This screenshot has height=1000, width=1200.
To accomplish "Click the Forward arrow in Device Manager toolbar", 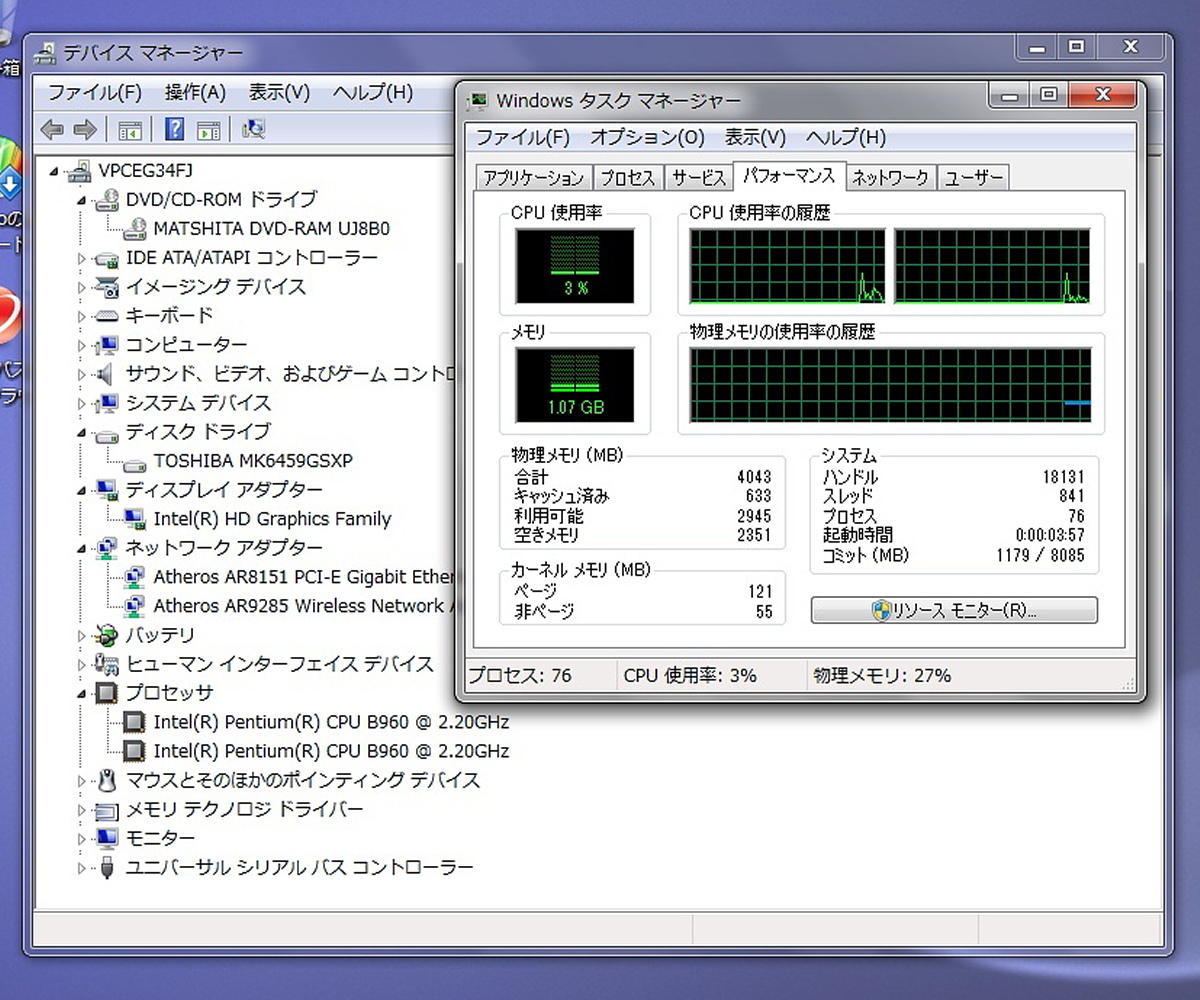I will [x=85, y=129].
